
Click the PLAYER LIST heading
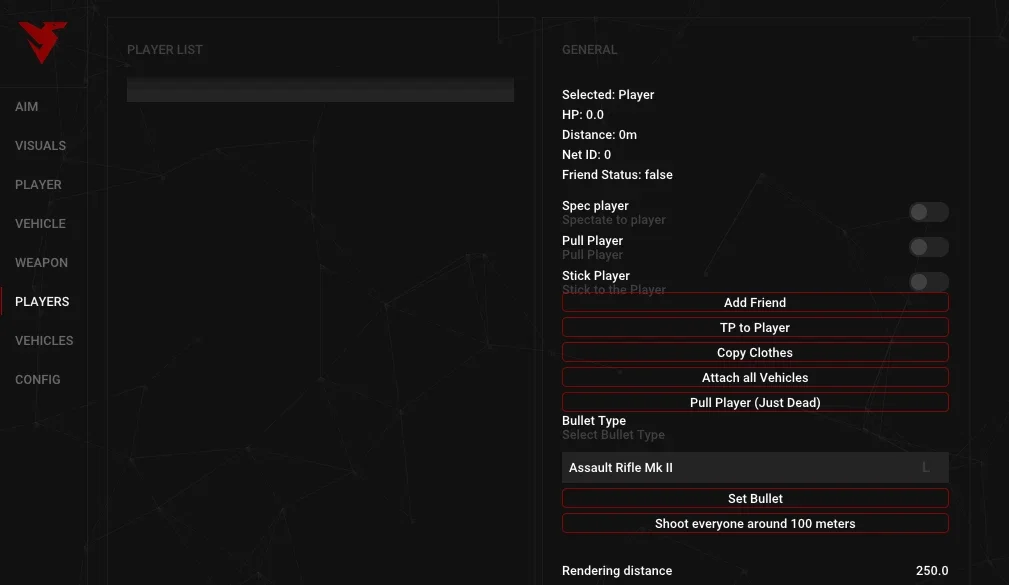(x=165, y=50)
